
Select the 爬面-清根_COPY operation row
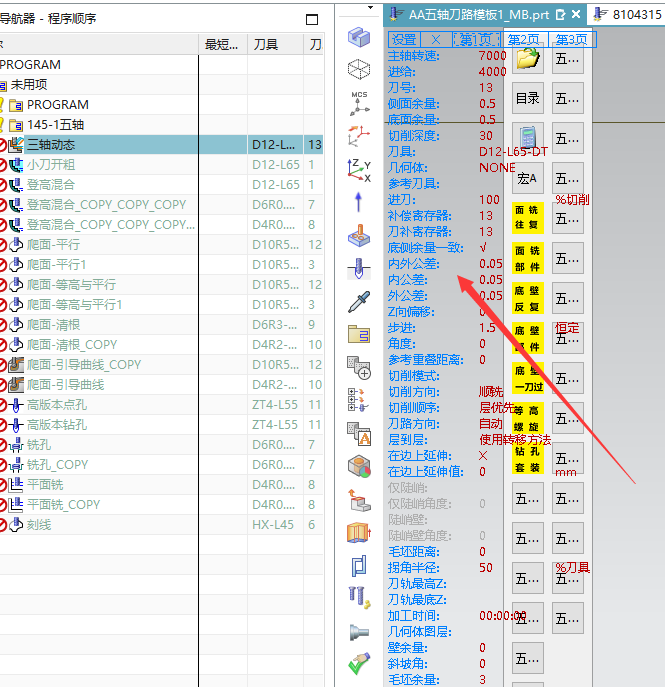click(161, 345)
